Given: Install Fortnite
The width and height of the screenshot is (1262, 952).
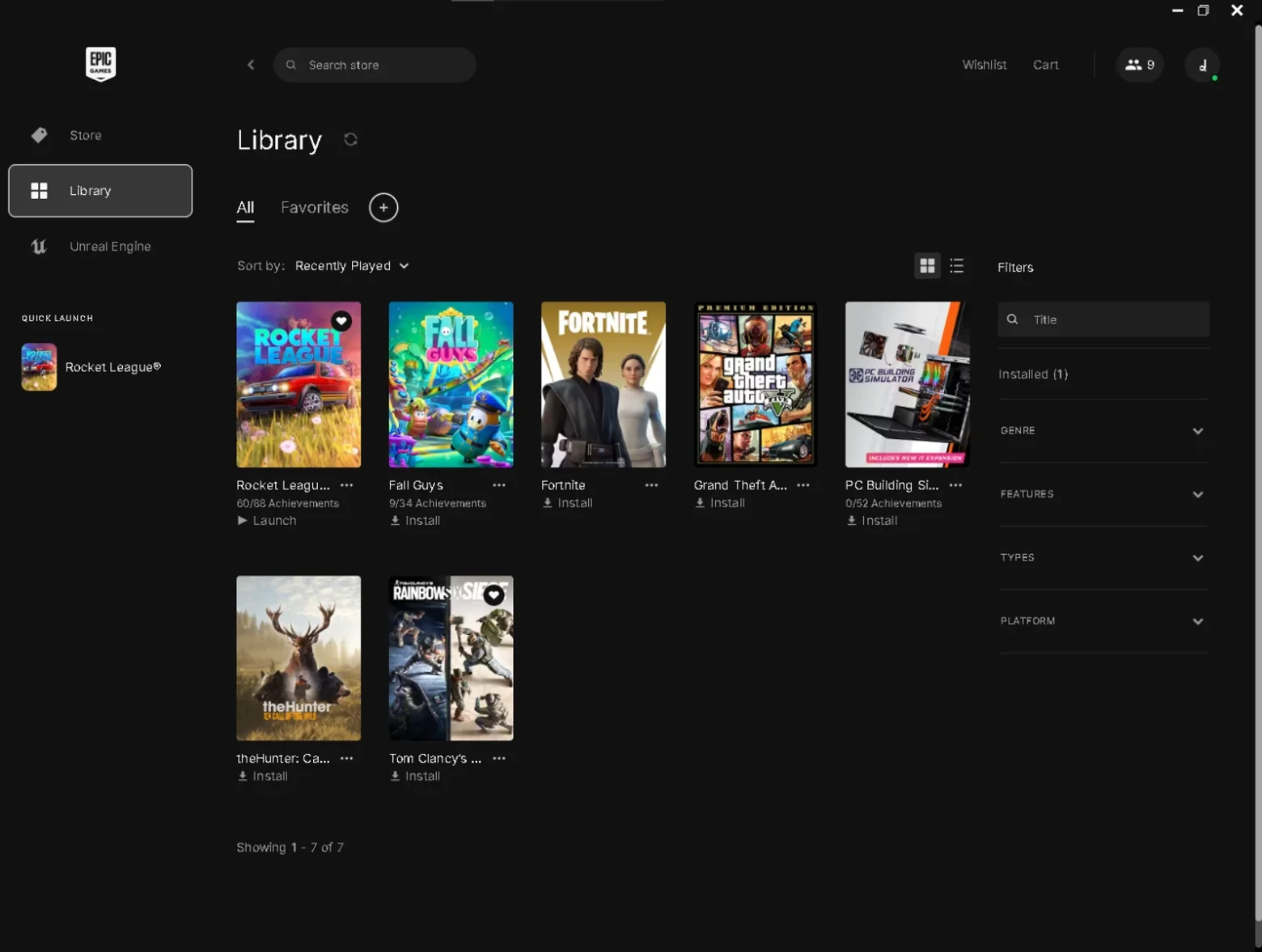Looking at the screenshot, I should 567,503.
